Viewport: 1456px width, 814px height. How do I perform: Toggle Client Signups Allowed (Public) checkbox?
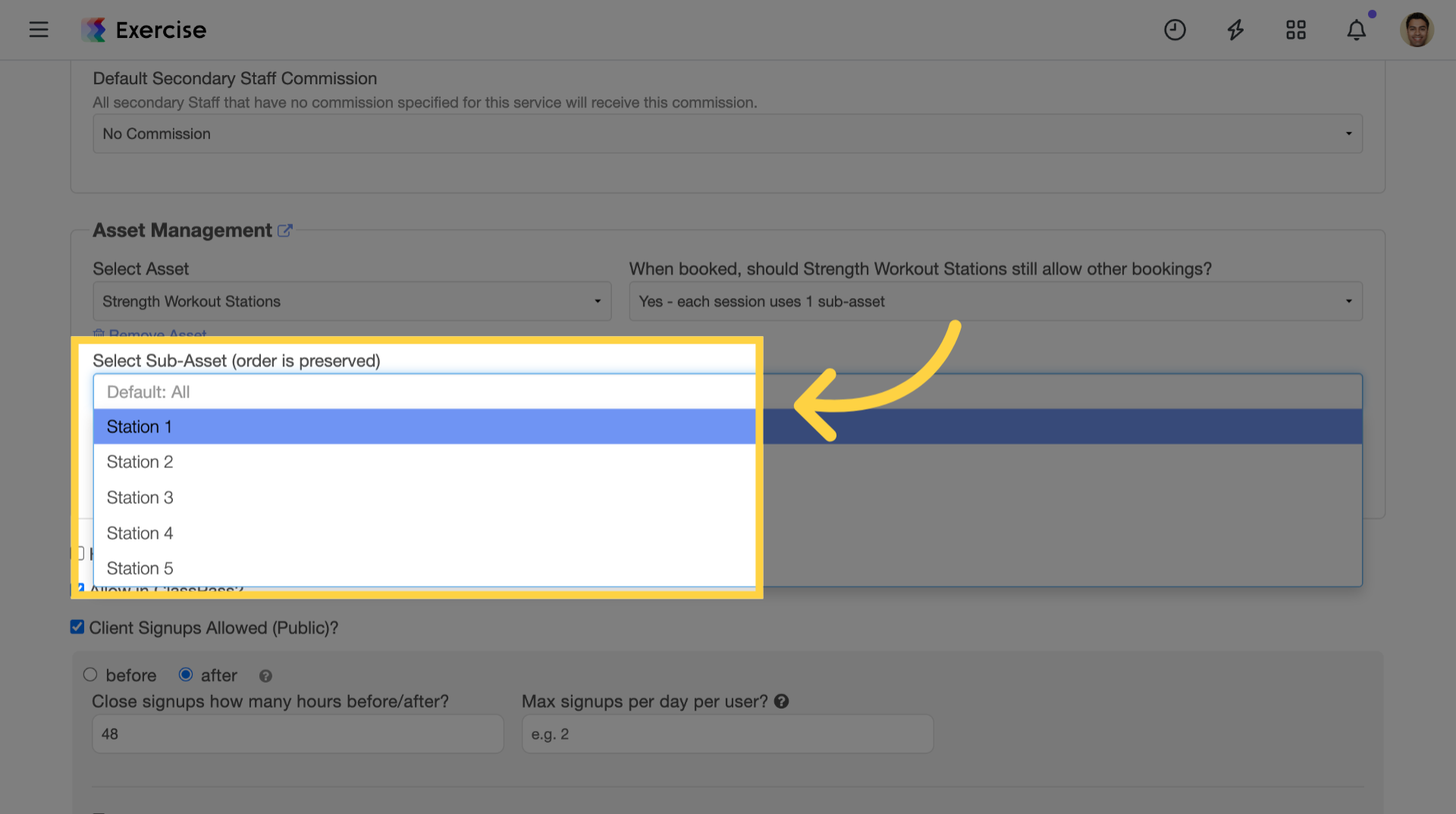click(77, 627)
